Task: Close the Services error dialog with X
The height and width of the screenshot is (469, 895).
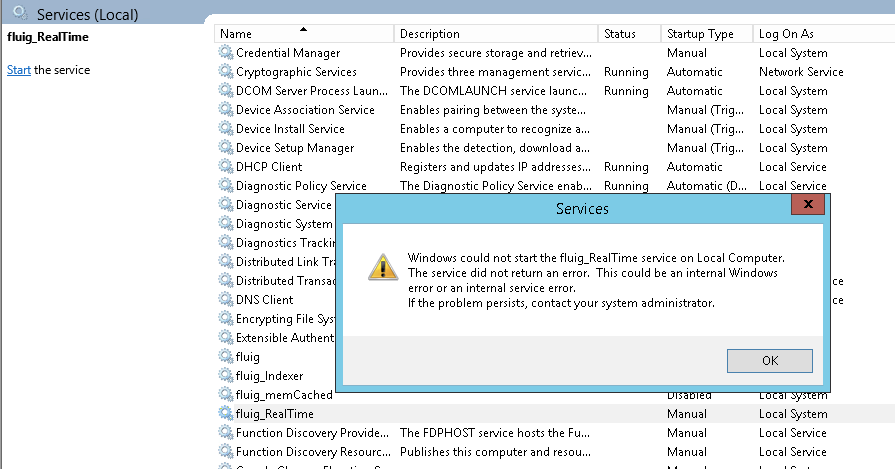Action: [808, 204]
